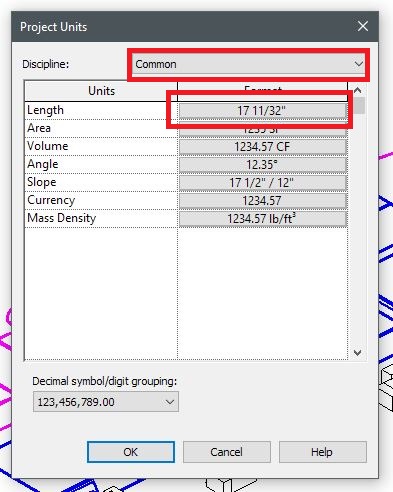
Task: Confirm with the OK button
Action: pyautogui.click(x=131, y=452)
